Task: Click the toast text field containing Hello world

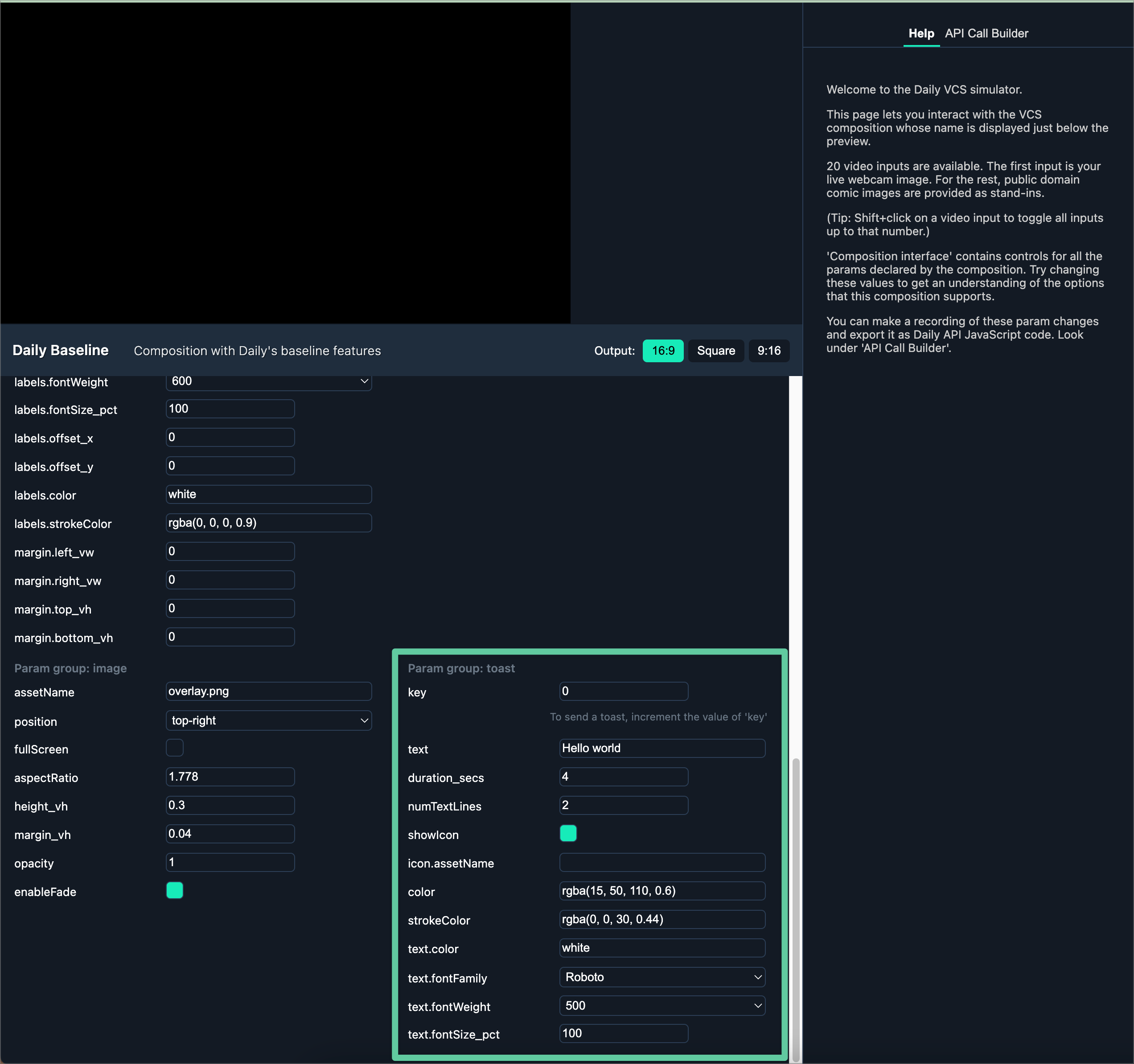Action: (x=661, y=748)
